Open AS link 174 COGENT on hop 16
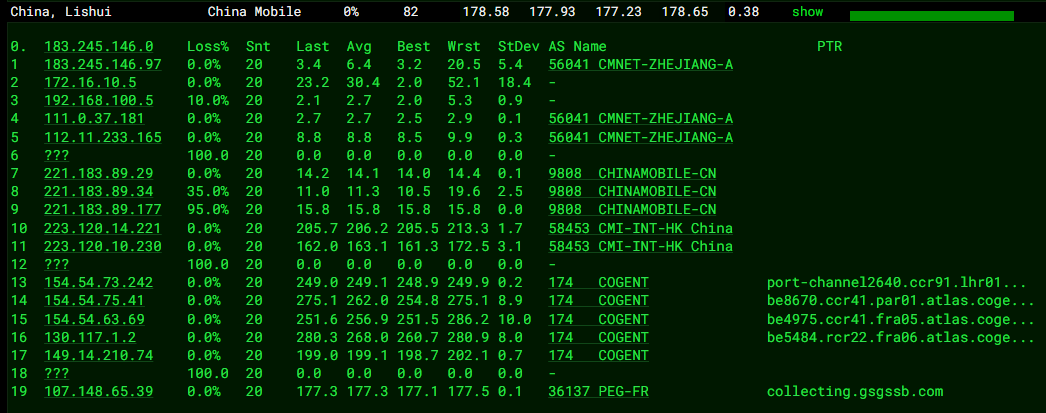Screen dimensions: 1046x413 click(598, 338)
